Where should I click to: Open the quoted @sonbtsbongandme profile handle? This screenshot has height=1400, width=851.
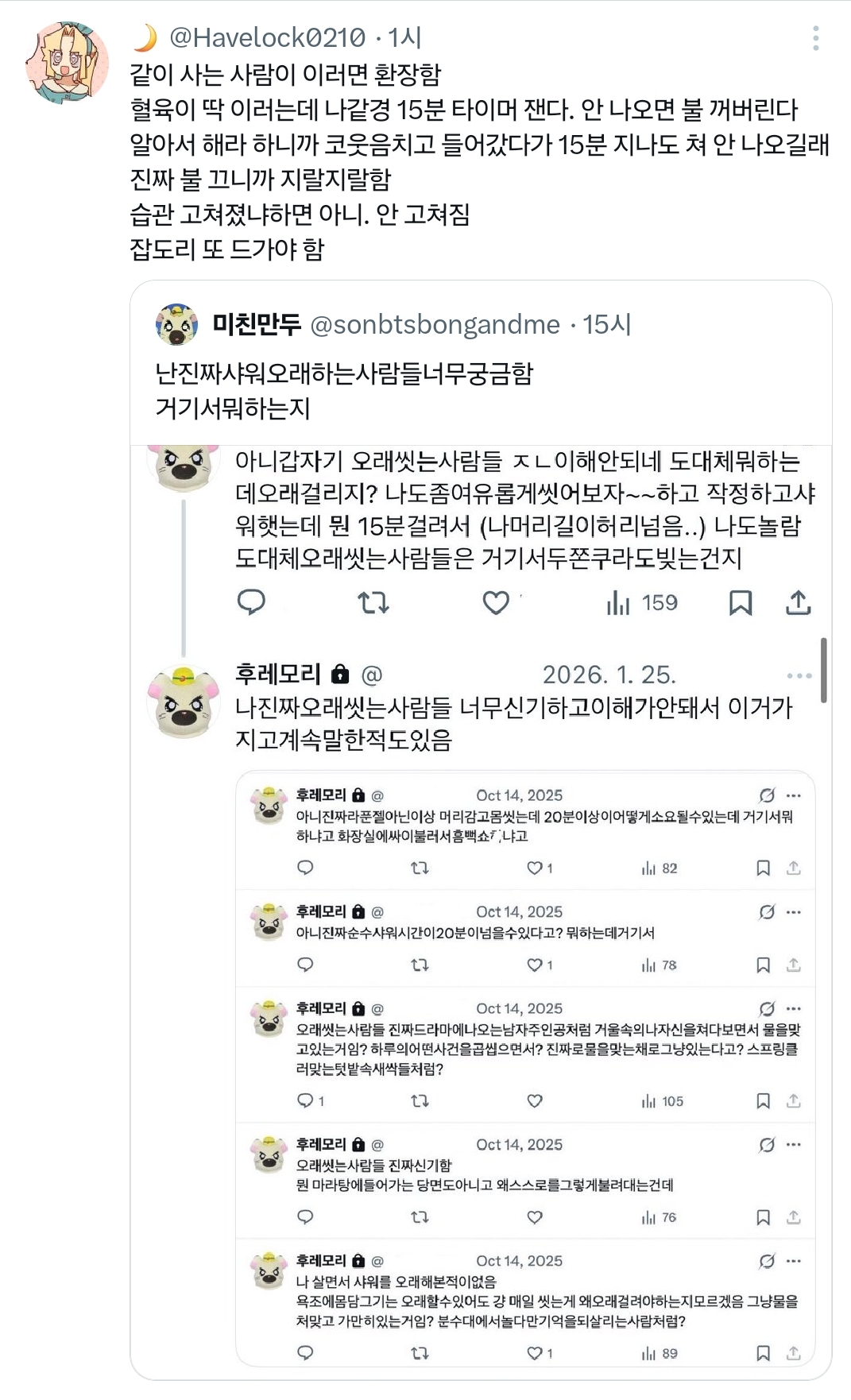coord(435,324)
